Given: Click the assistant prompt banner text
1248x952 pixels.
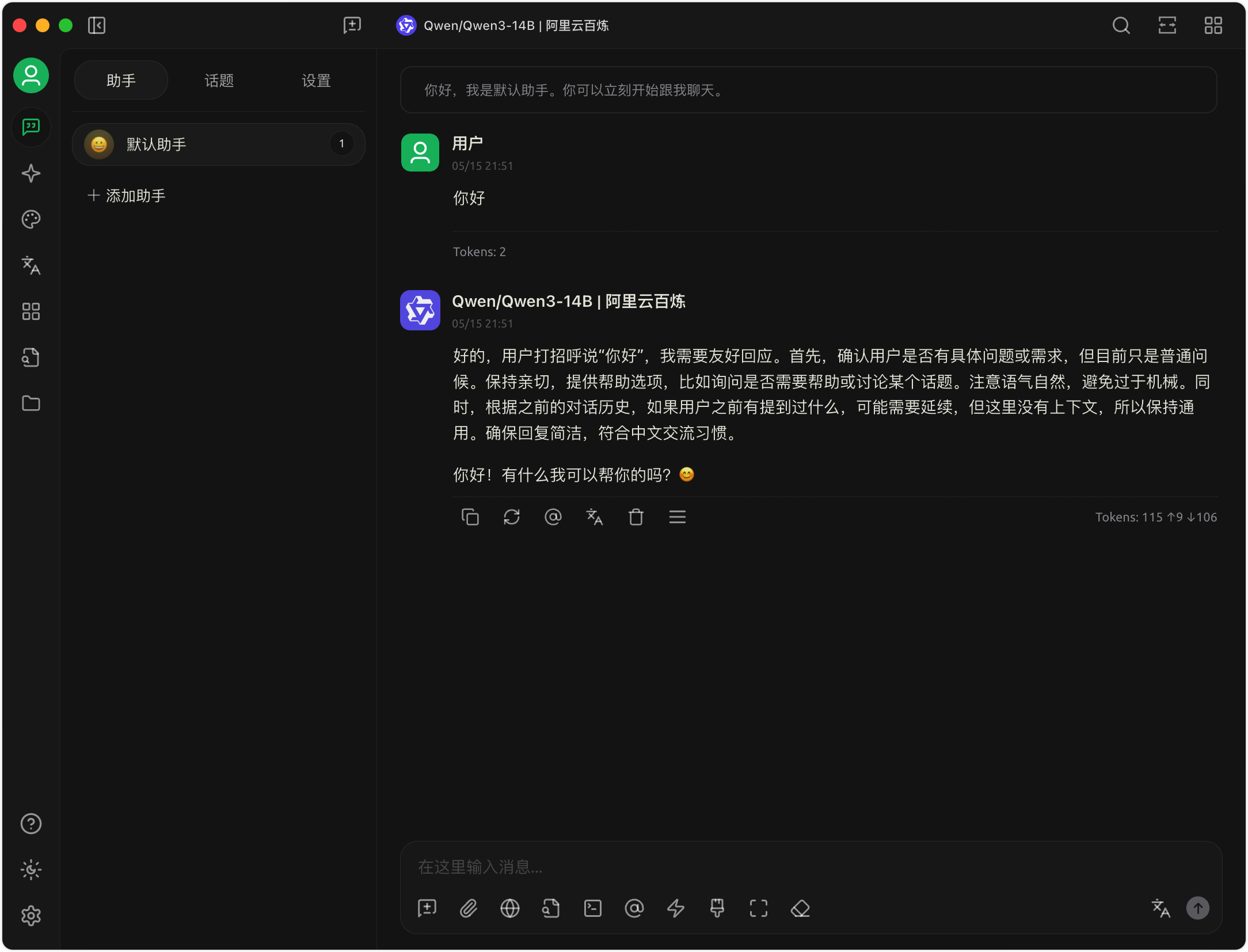Looking at the screenshot, I should pos(808,90).
